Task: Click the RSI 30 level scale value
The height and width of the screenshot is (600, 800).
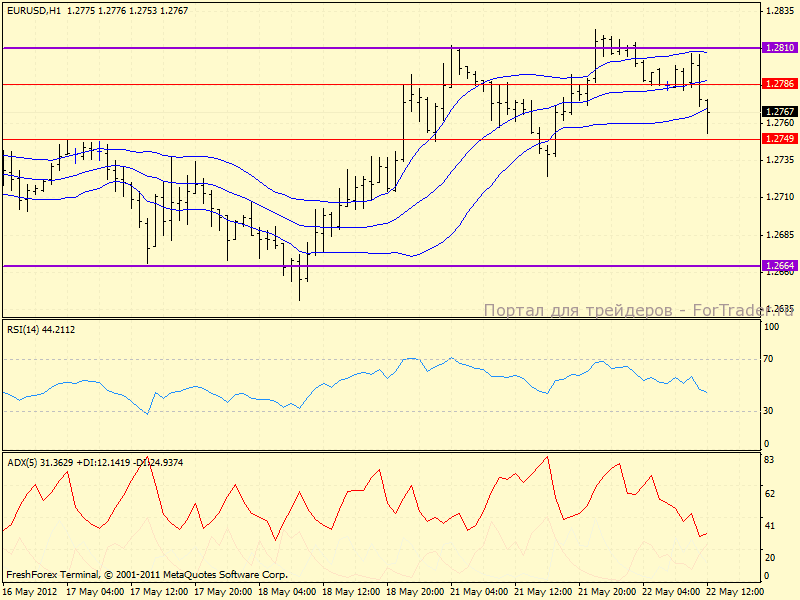Action: coord(771,410)
